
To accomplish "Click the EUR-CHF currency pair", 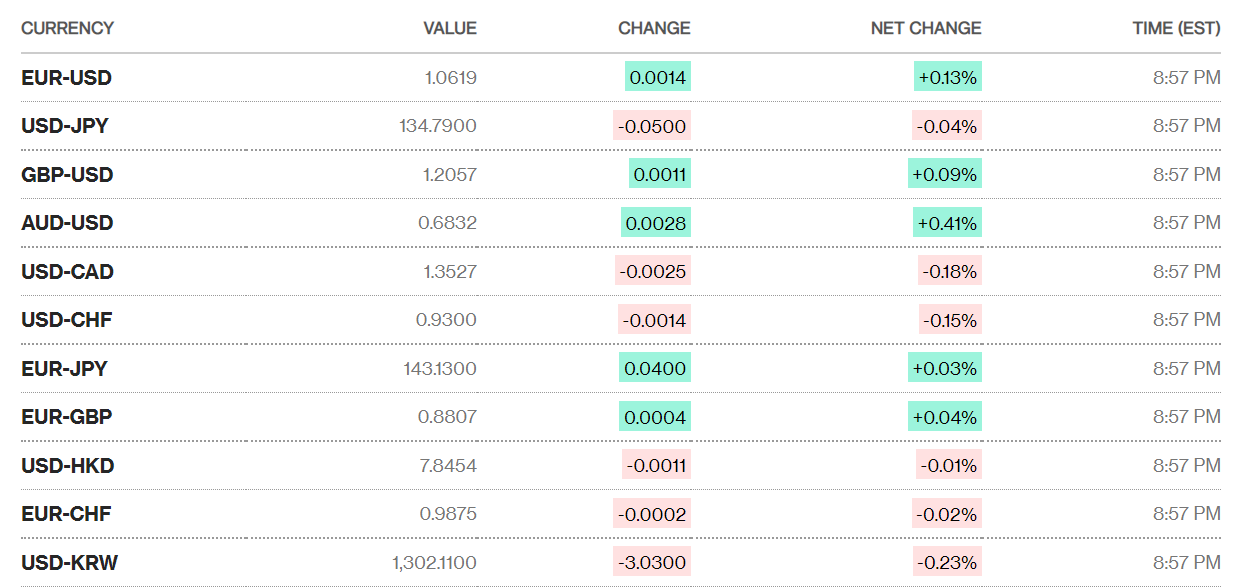I will click(66, 514).
